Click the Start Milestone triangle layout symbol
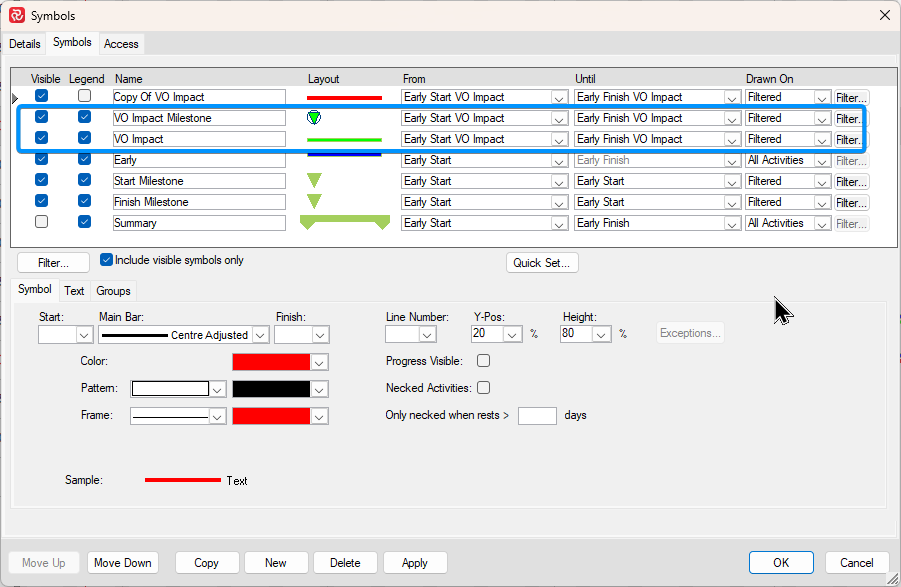The height and width of the screenshot is (587, 901). [314, 181]
